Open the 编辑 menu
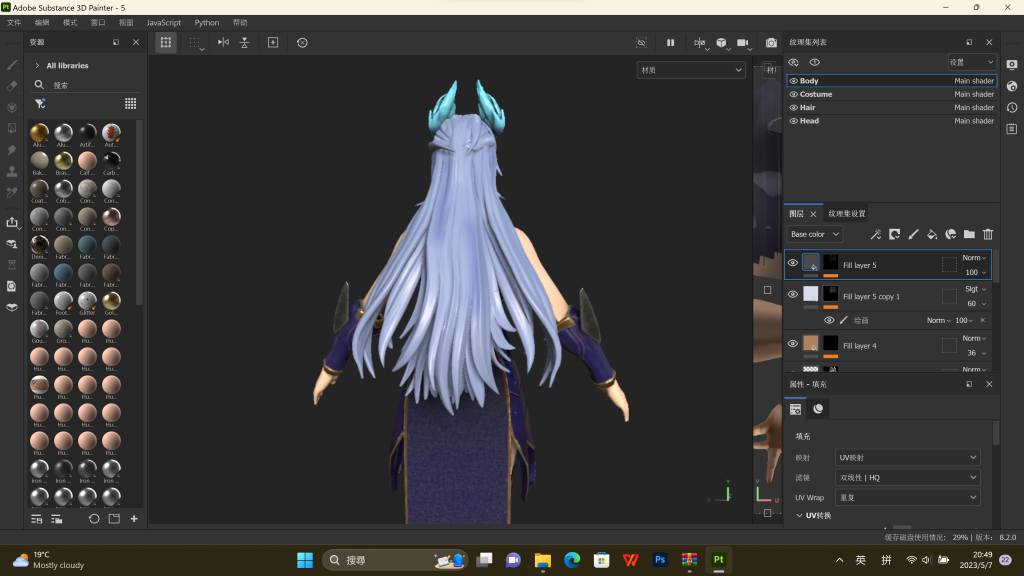 (42, 22)
